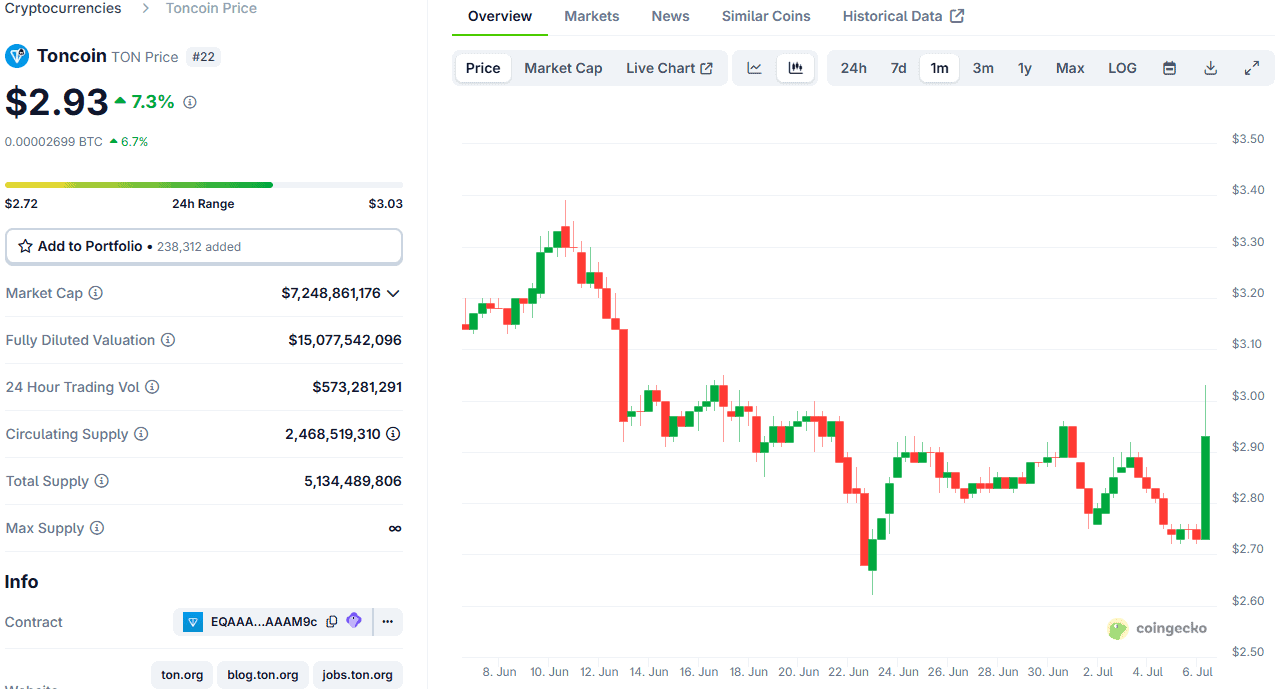Screen dimensions: 1288x689
Task: Switch to line chart view icon
Action: tap(755, 68)
